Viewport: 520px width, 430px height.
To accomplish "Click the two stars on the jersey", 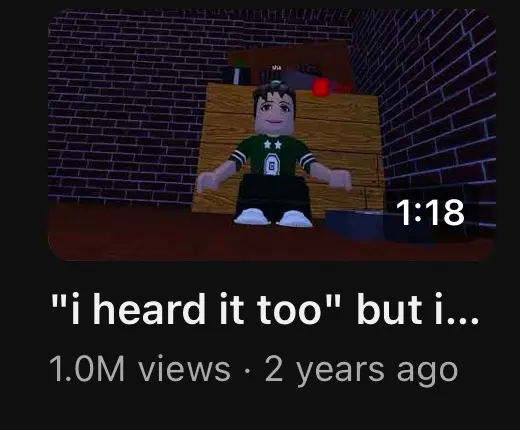I will tap(273, 144).
